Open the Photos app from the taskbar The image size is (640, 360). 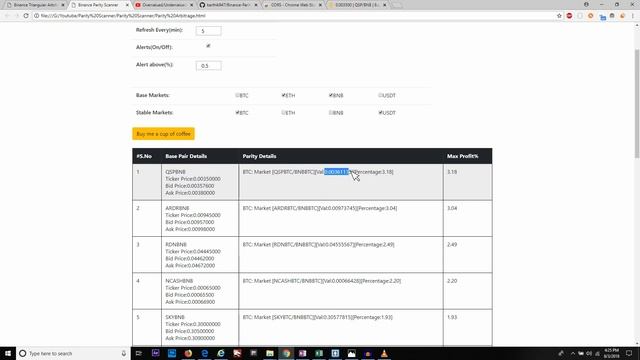351,353
